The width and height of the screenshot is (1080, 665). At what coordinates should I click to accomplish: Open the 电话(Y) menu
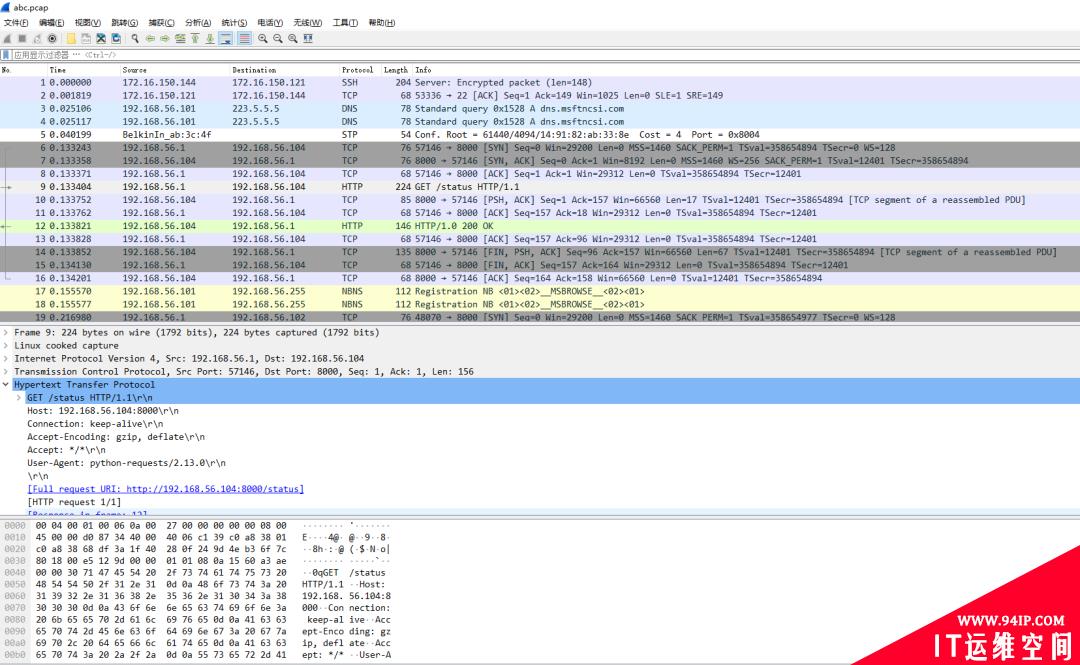click(270, 23)
